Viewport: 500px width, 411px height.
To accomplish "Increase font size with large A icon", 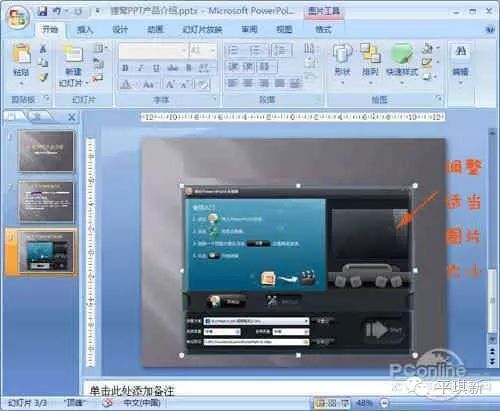I will (170, 85).
